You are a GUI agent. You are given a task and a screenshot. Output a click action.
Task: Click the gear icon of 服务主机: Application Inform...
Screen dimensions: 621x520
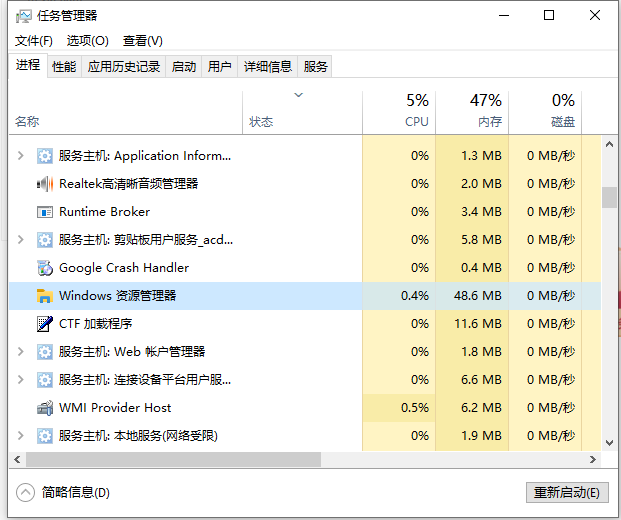(x=45, y=156)
